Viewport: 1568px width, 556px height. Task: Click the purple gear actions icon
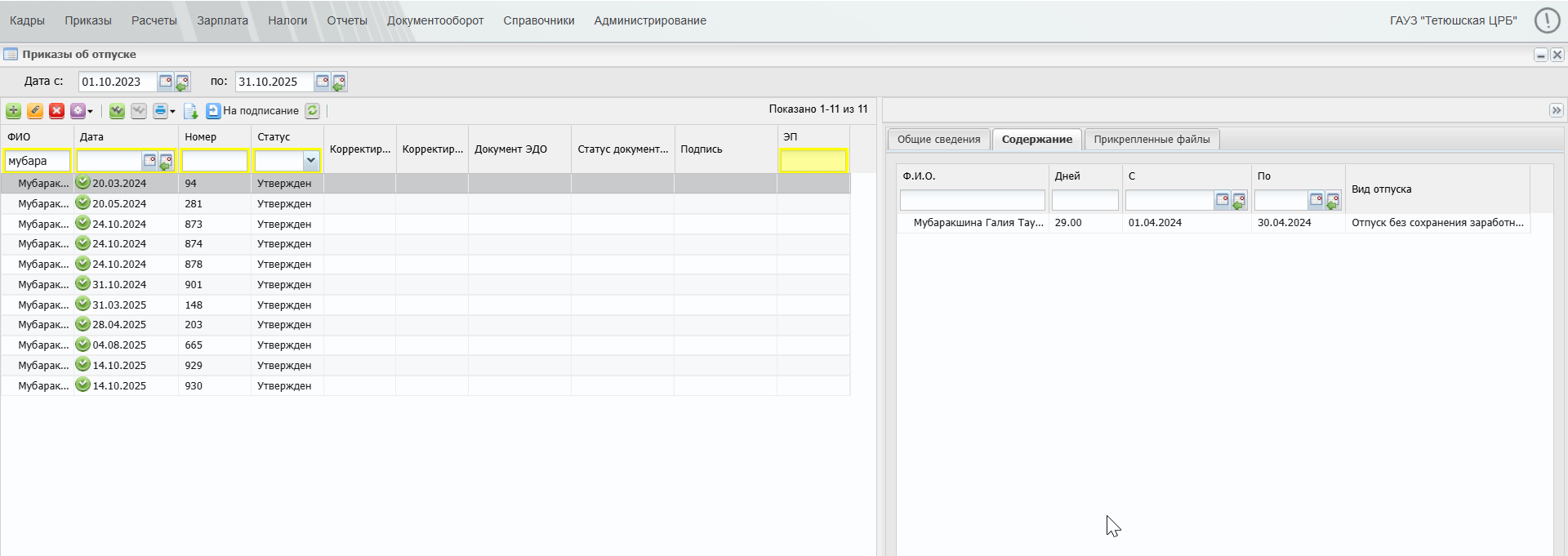(78, 111)
